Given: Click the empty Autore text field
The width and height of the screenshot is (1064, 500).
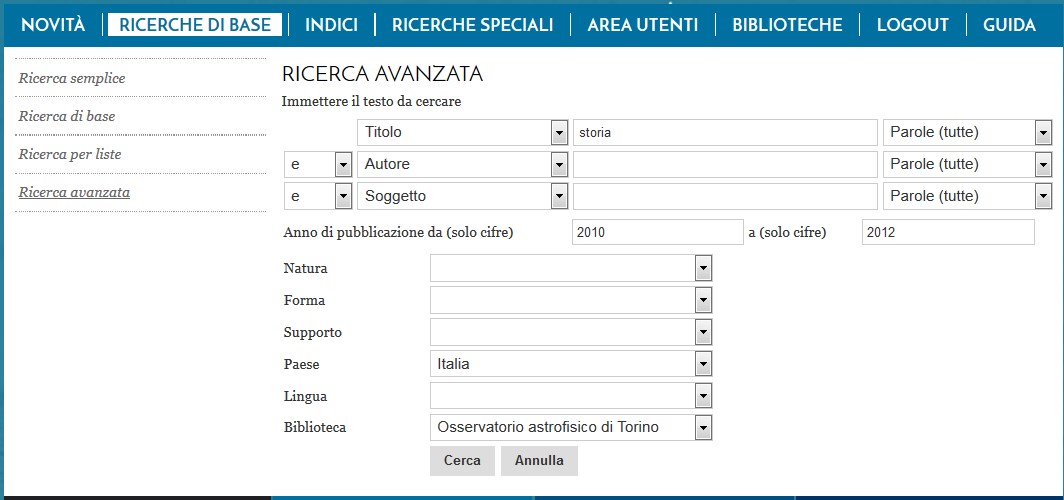Looking at the screenshot, I should pos(725,164).
